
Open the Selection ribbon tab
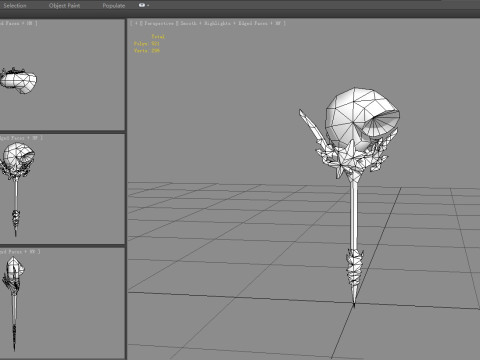click(x=15, y=6)
